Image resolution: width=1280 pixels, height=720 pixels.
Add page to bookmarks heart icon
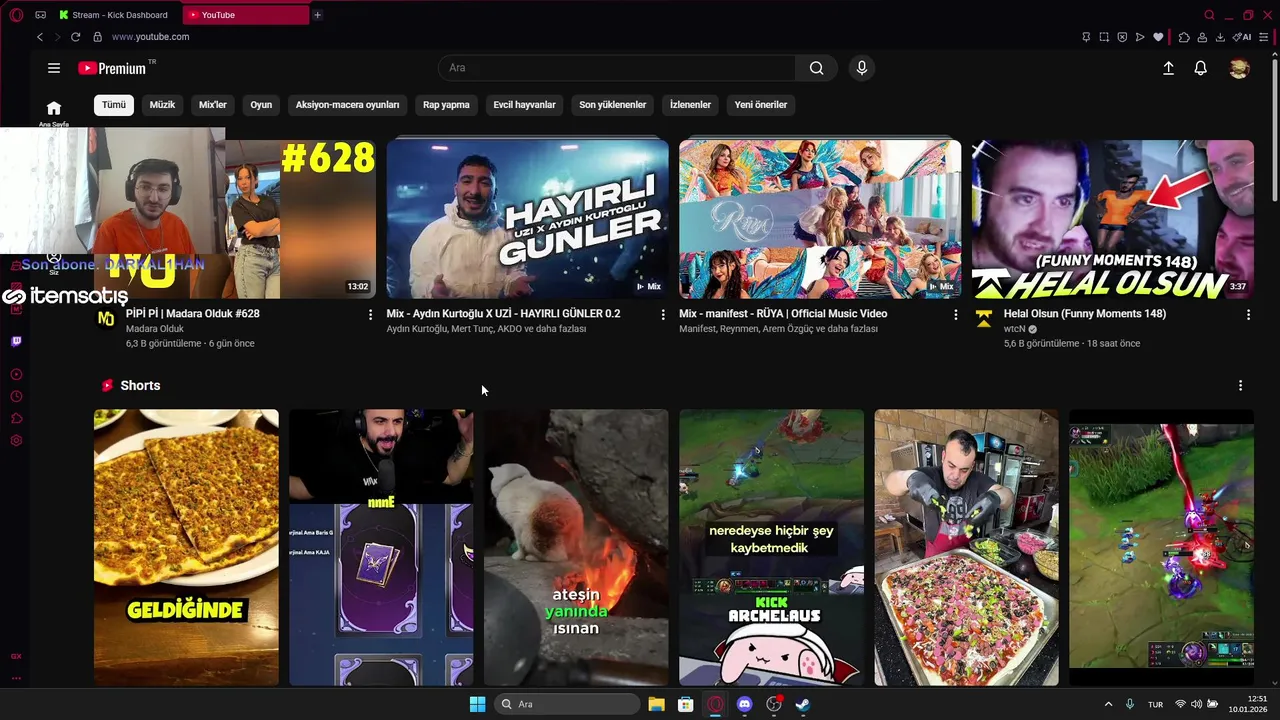pos(1158,37)
